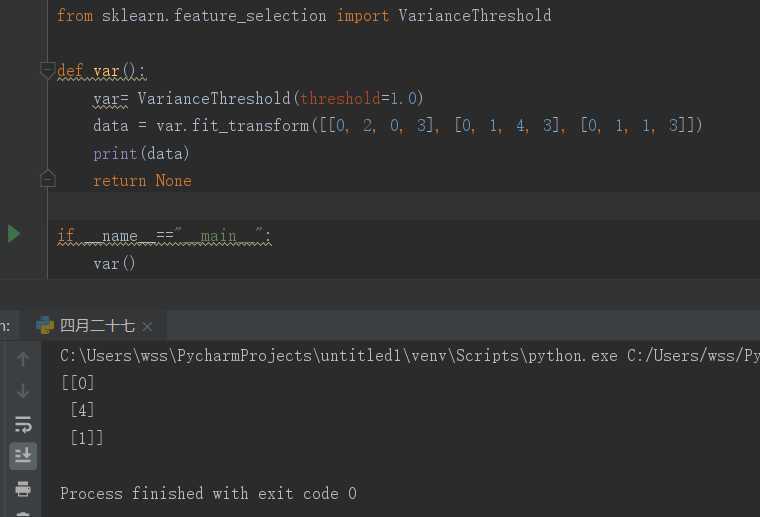Click output line [4]
Screen dimensions: 760x517
(82, 410)
